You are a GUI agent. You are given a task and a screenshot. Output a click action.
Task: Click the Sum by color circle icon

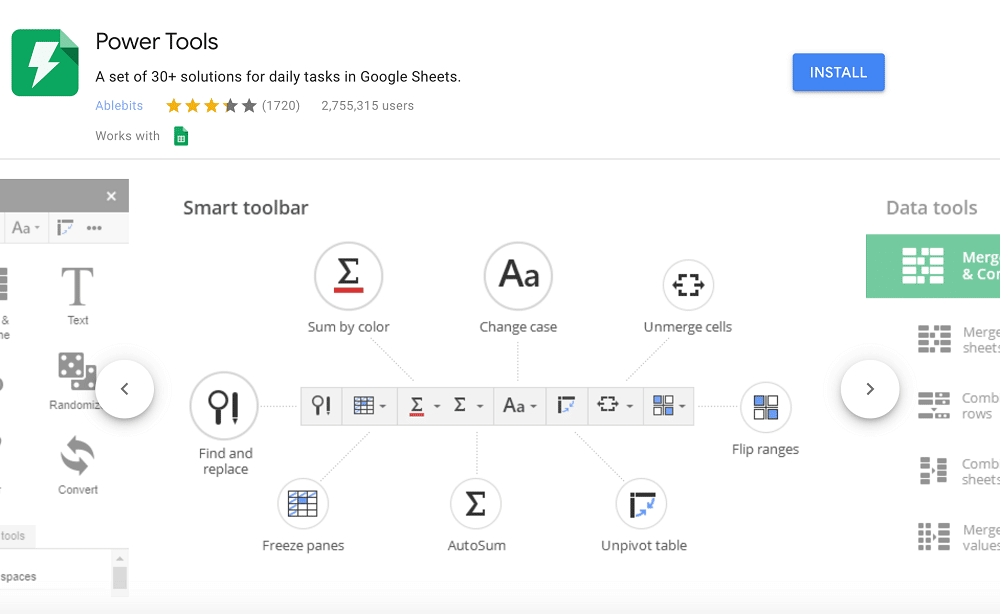point(348,276)
